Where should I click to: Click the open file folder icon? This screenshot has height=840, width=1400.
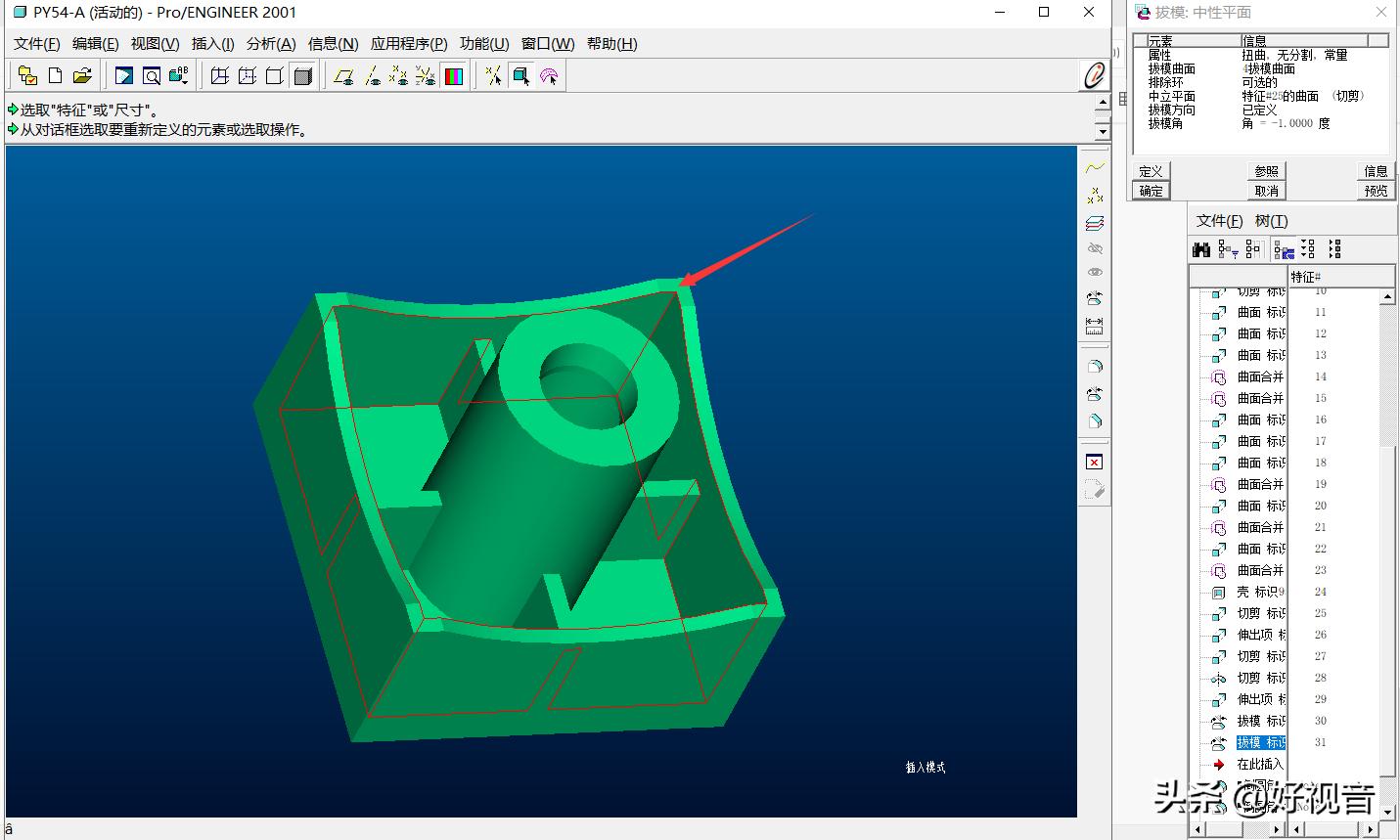tap(82, 76)
